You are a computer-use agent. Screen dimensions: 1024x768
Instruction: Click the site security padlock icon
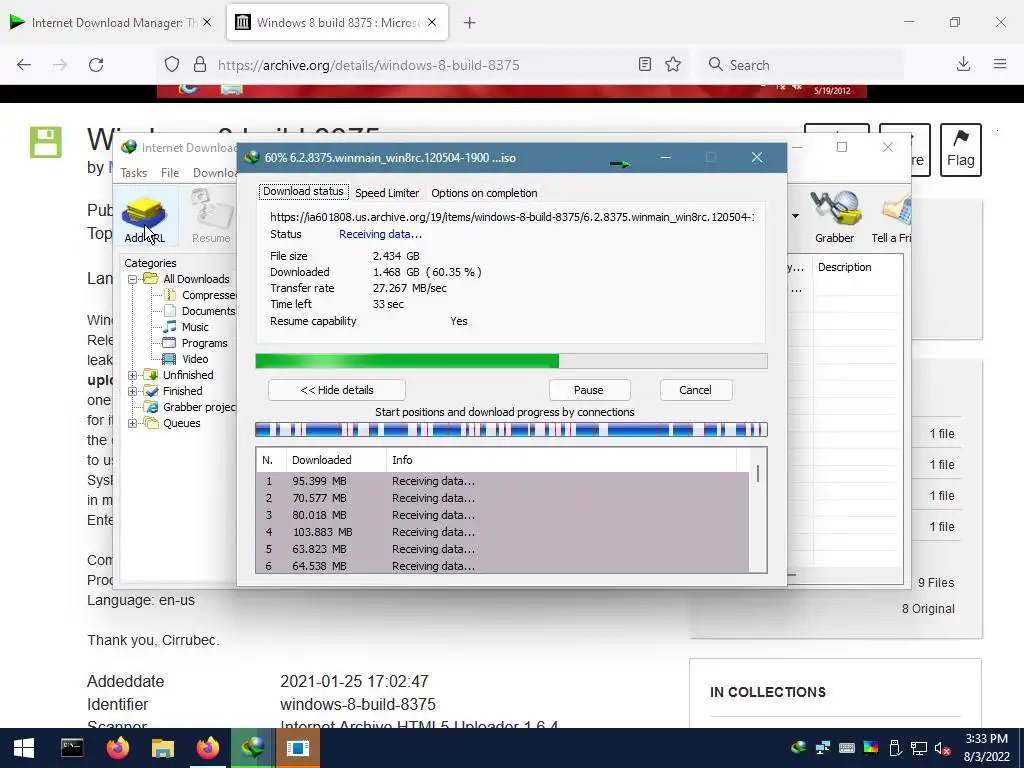pyautogui.click(x=200, y=64)
